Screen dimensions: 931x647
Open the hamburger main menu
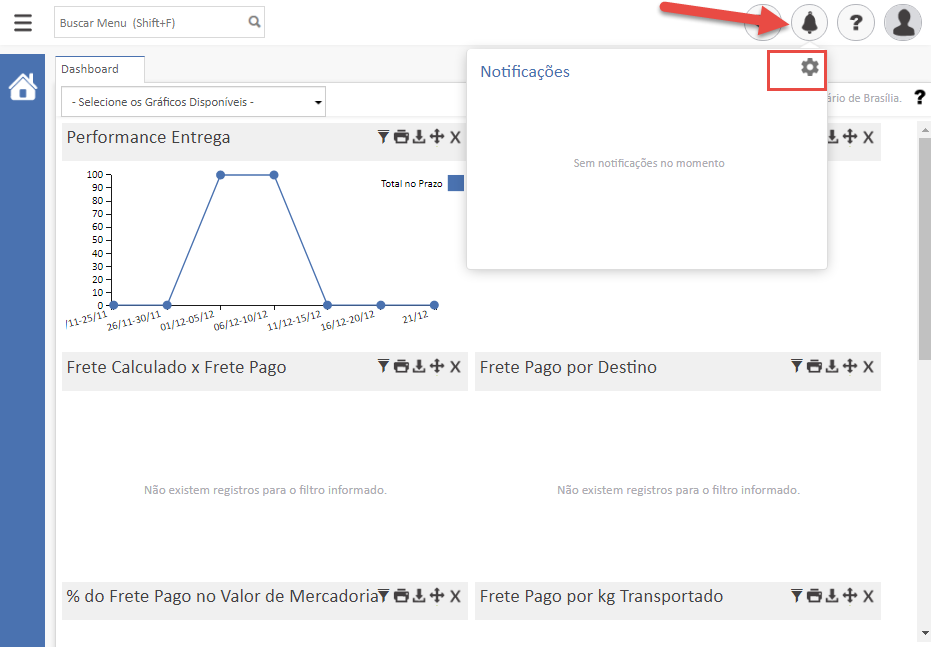tap(22, 22)
